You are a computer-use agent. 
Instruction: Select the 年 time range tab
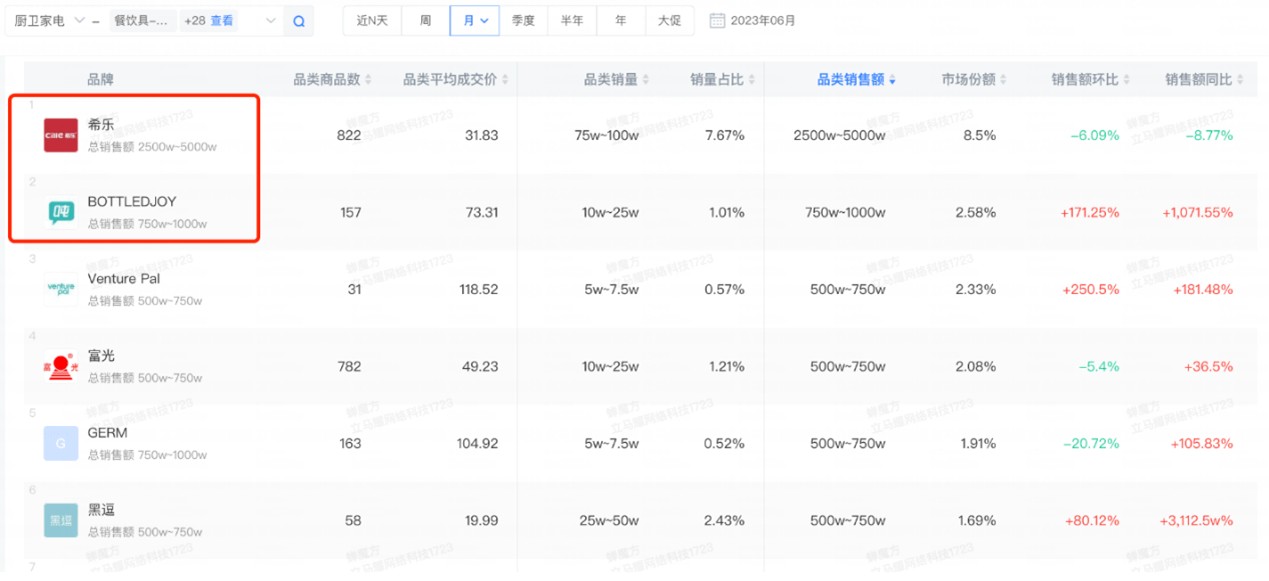621,20
